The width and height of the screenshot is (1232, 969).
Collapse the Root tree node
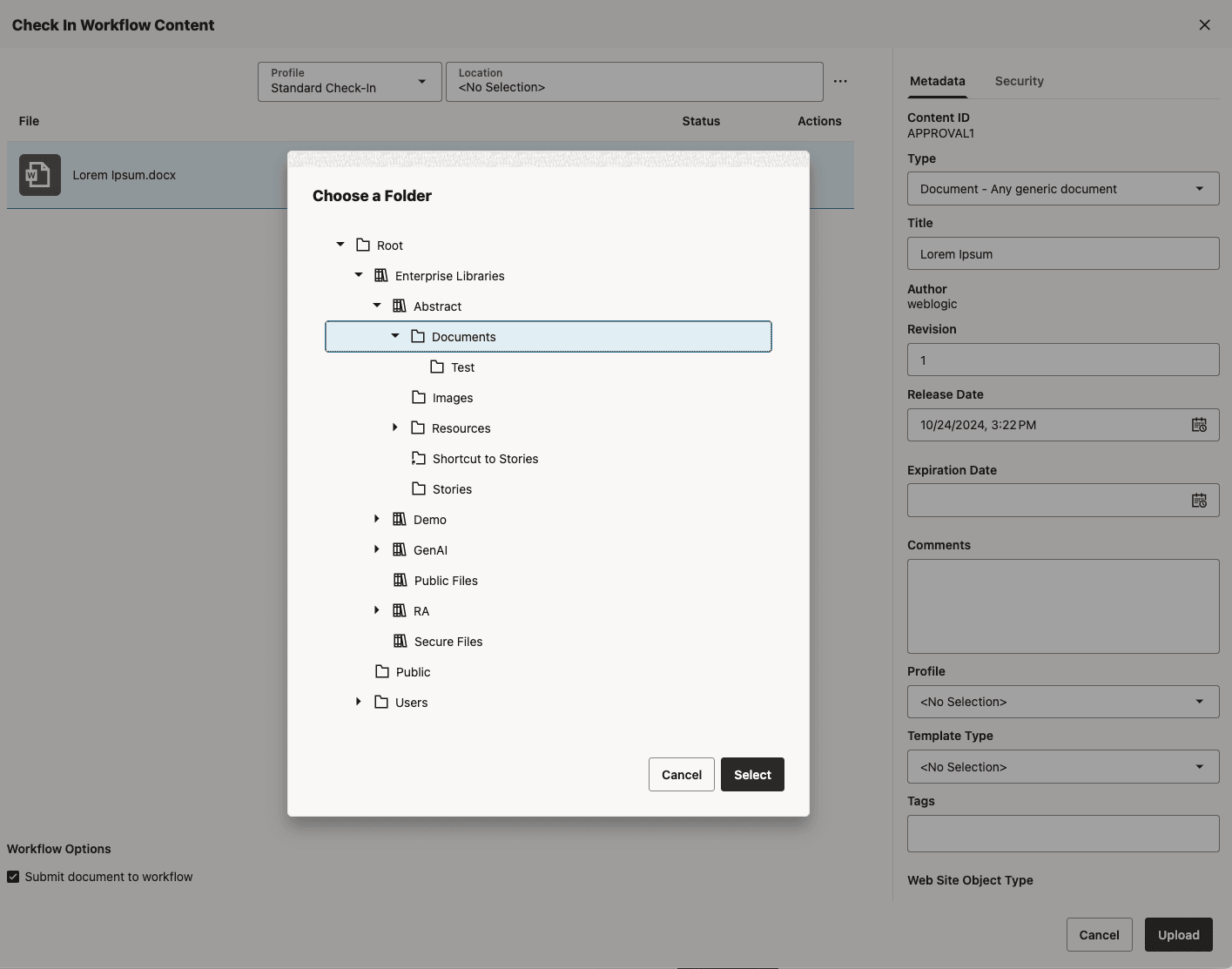point(340,245)
